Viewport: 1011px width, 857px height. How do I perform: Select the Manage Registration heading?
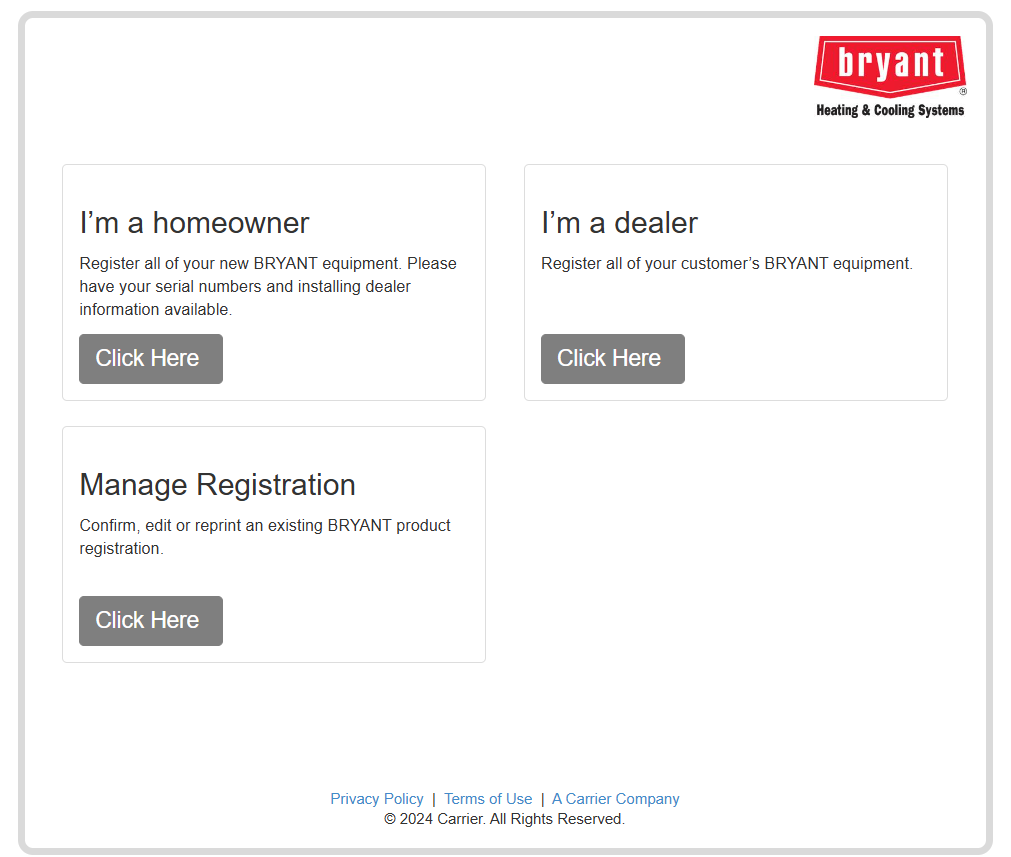(217, 484)
